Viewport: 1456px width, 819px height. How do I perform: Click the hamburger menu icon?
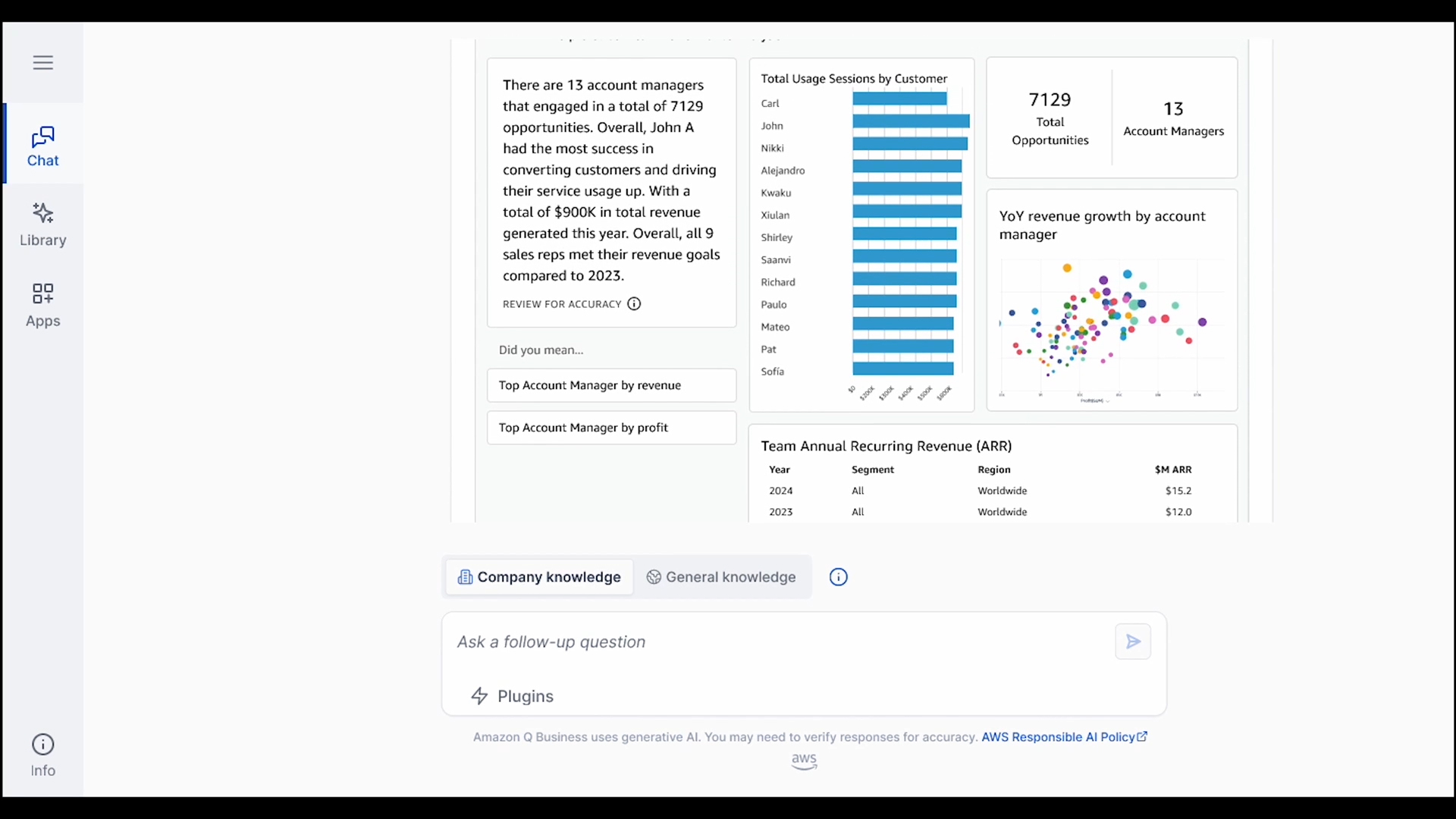[x=42, y=62]
